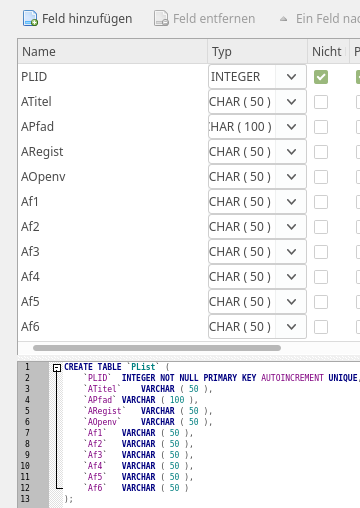360x508 pixels.
Task: Open the type dropdown for Af1
Action: pos(291,202)
